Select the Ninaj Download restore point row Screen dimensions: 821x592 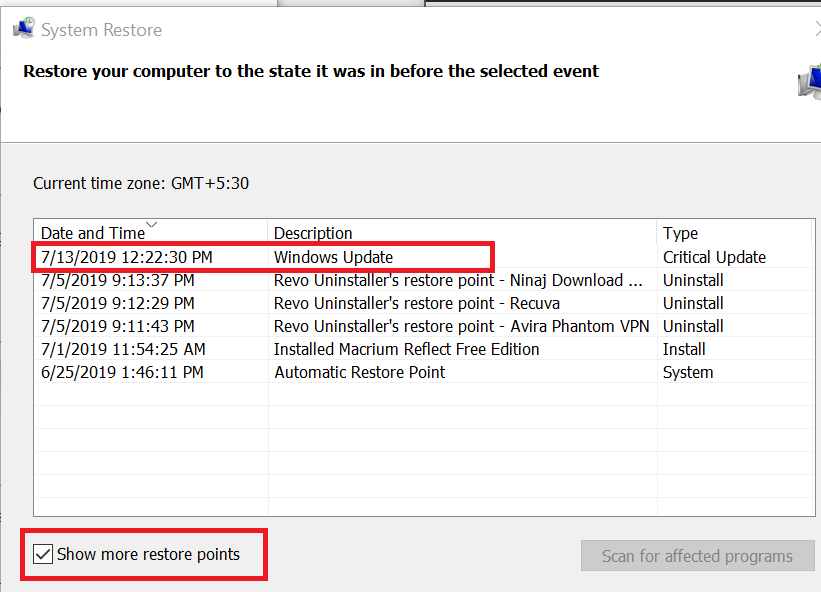click(x=423, y=280)
